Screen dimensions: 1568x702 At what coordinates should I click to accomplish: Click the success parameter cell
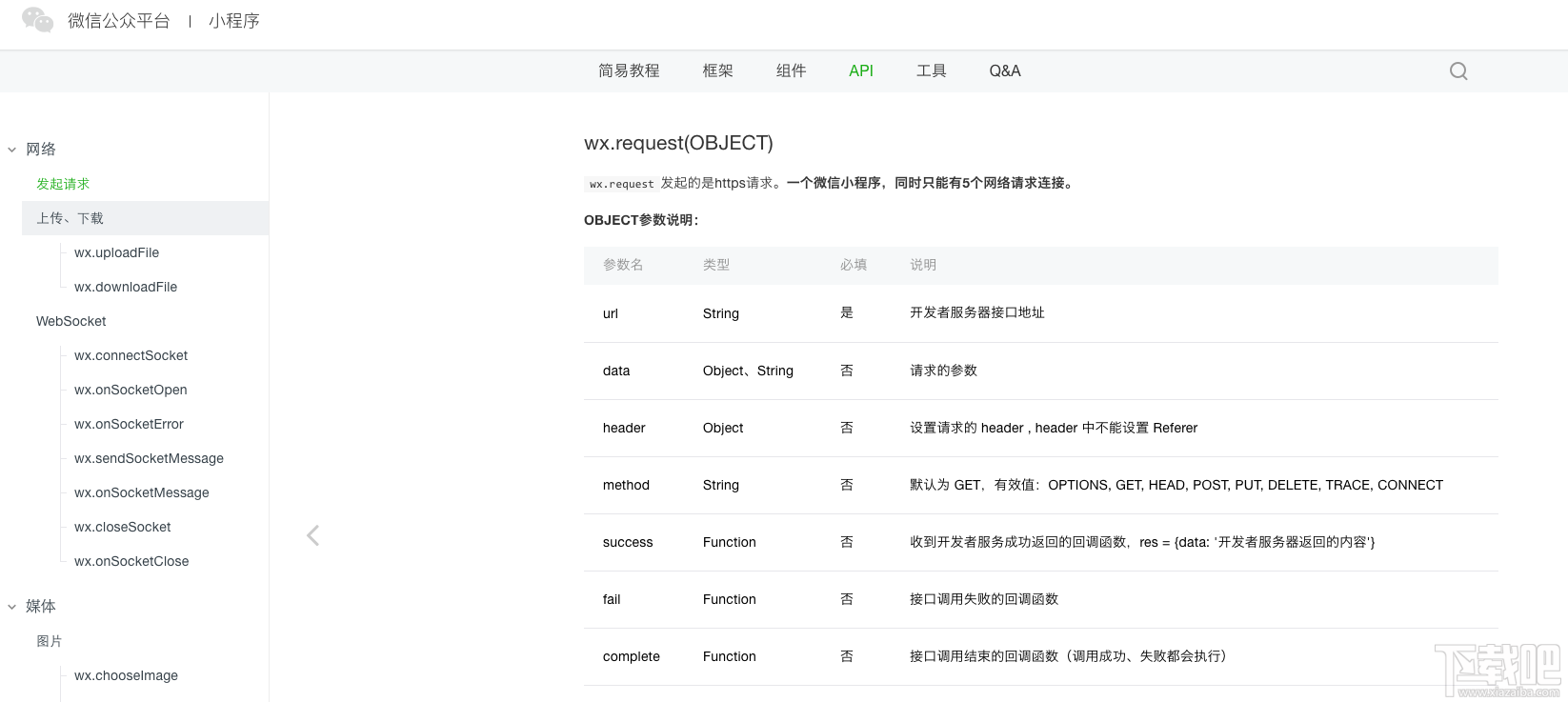(x=628, y=542)
